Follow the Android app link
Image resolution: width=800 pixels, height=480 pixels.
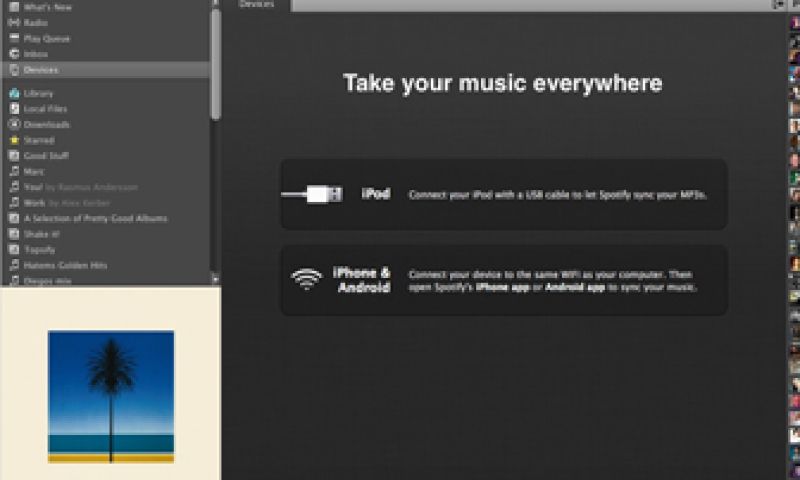click(x=575, y=287)
